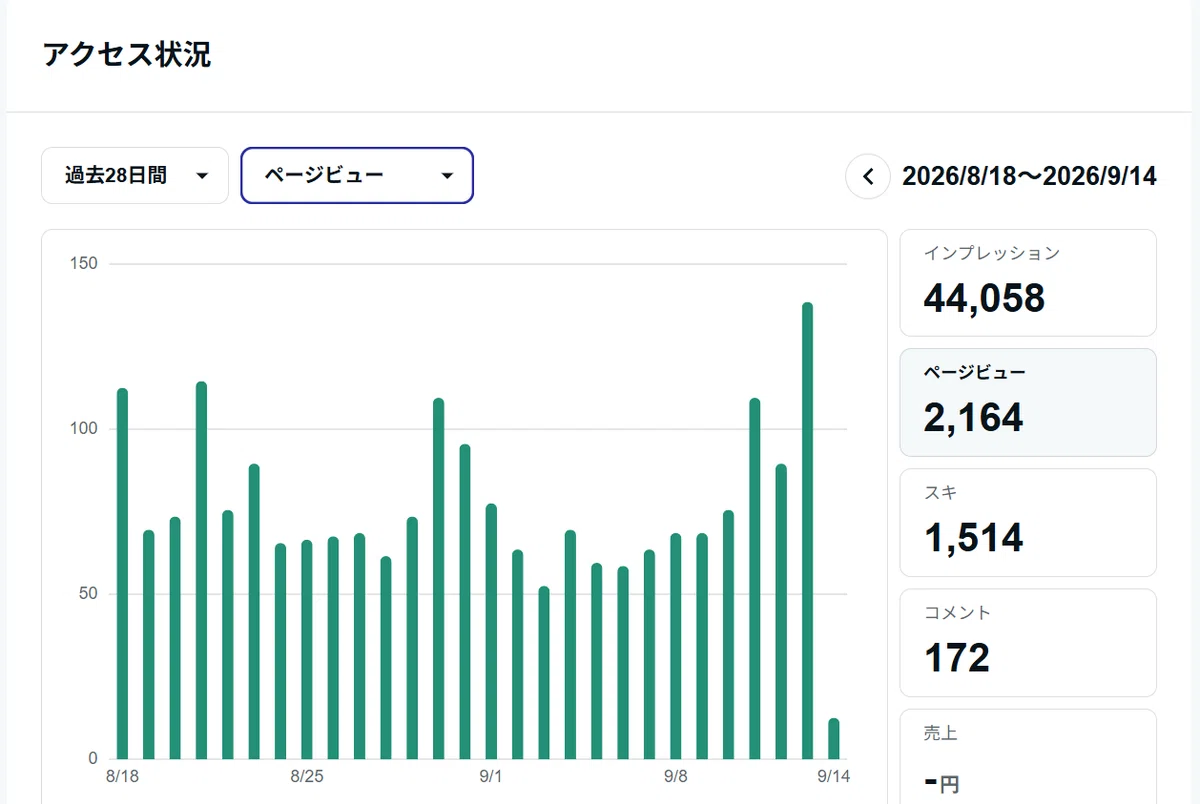Click the 9/8 x-axis label
Image resolution: width=1200 pixels, height=804 pixels.
point(675,776)
